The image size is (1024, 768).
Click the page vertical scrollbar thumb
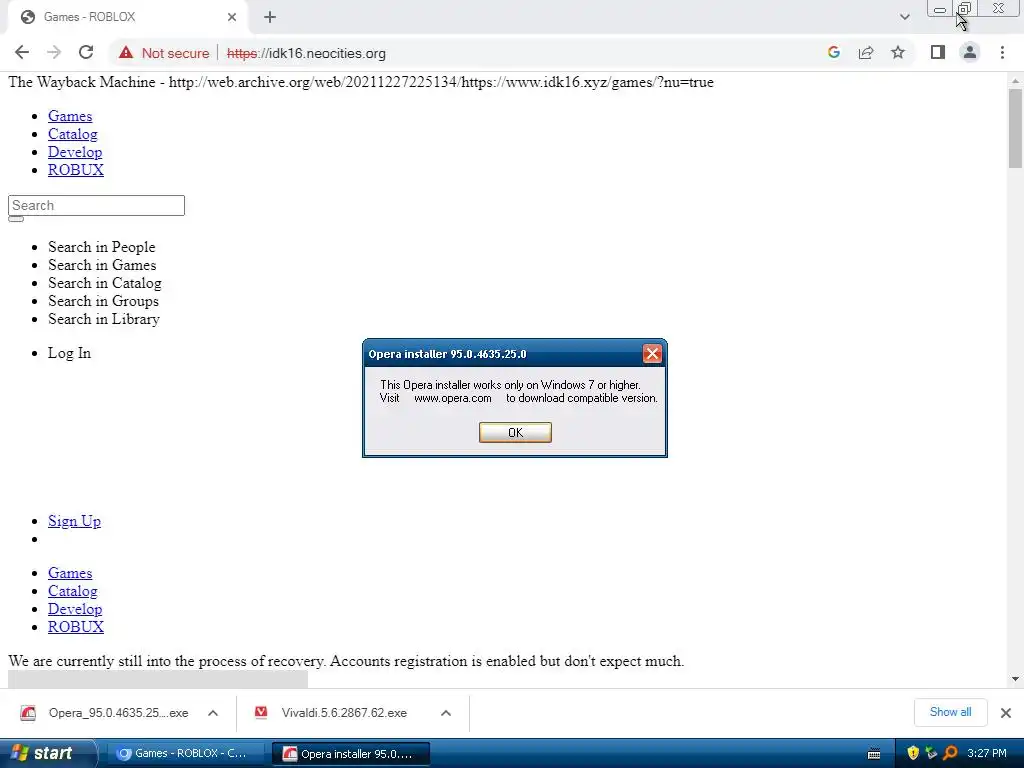coord(1015,128)
